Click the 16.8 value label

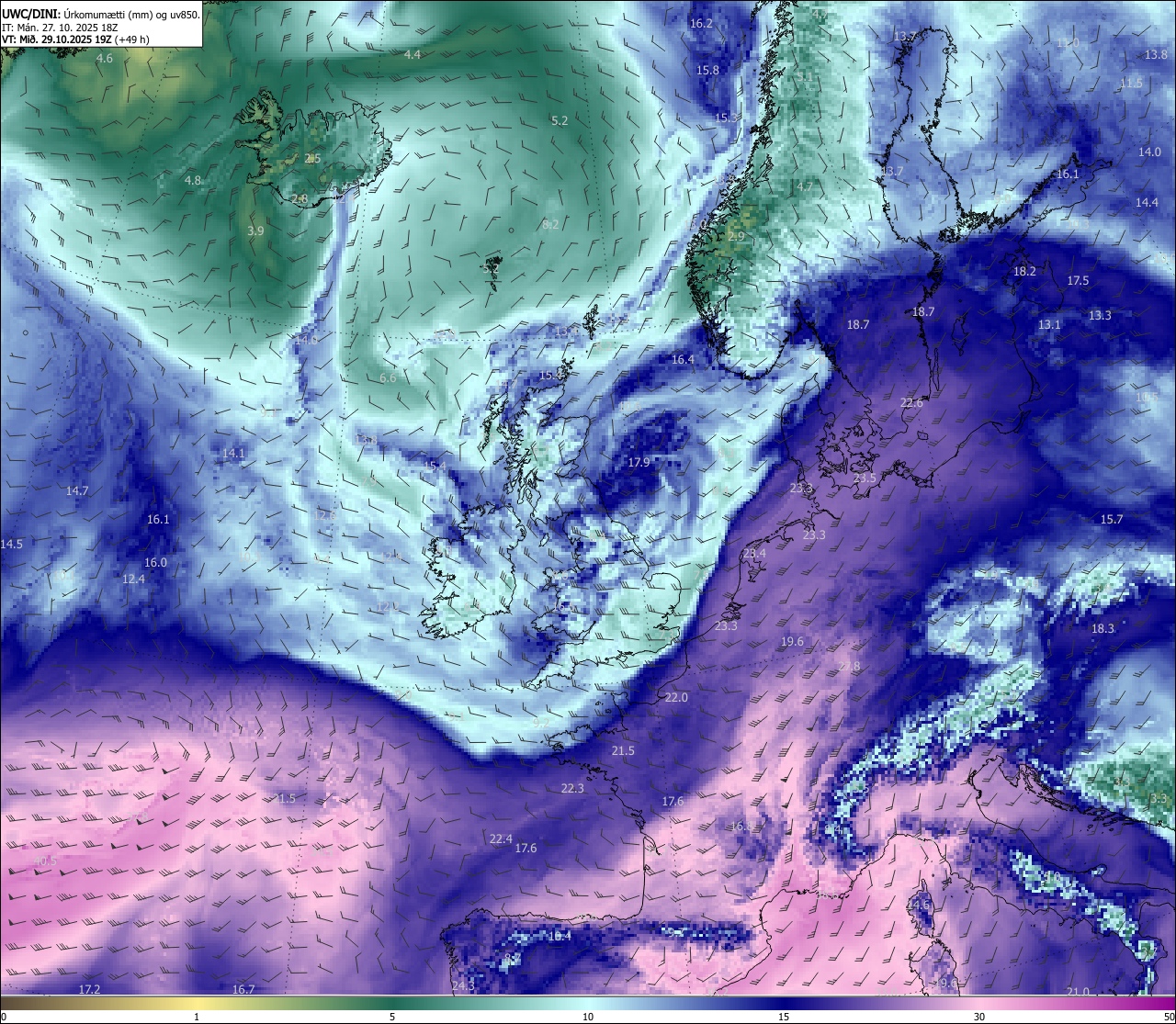(741, 827)
